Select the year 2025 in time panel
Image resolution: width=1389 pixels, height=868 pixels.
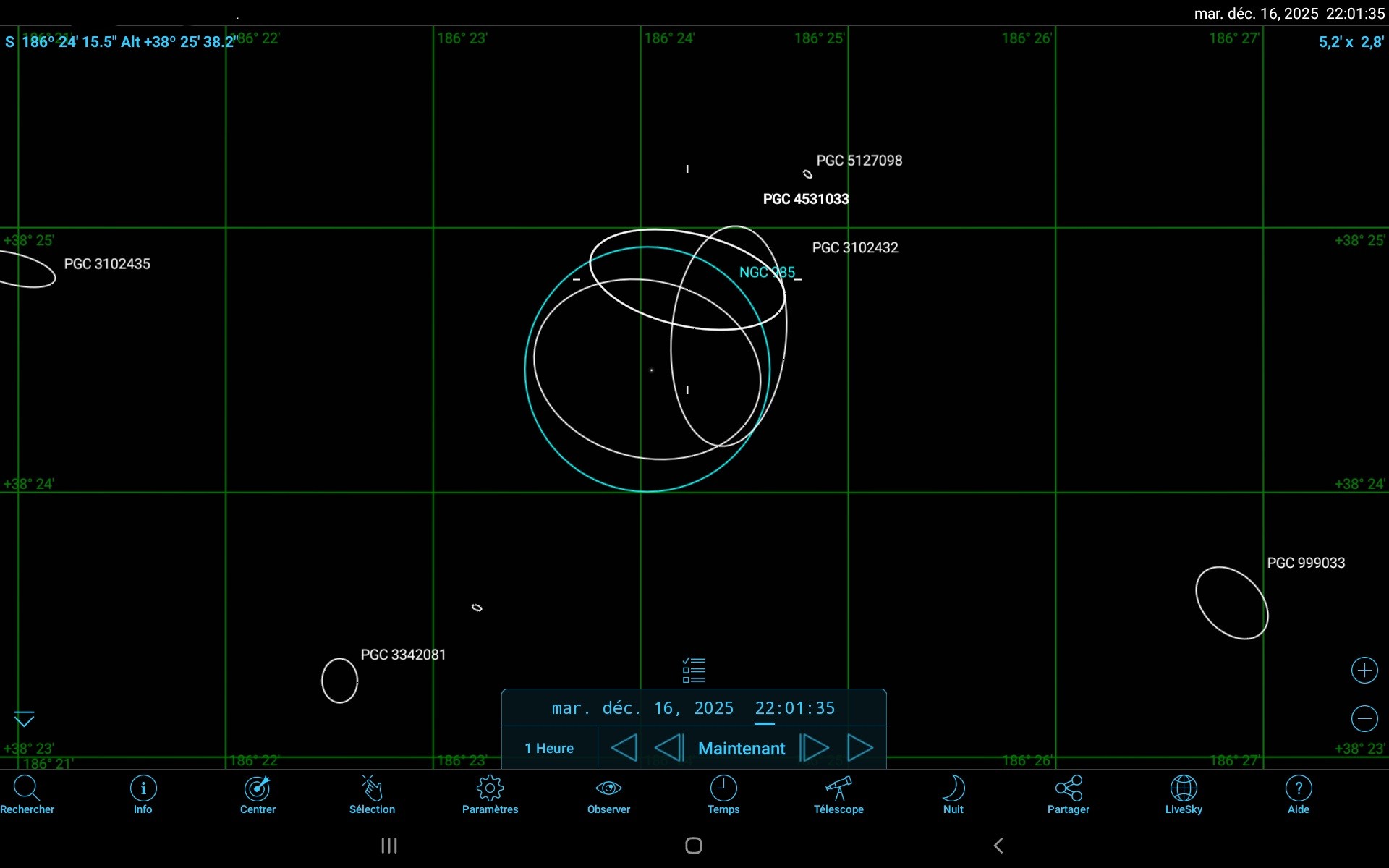(x=713, y=708)
